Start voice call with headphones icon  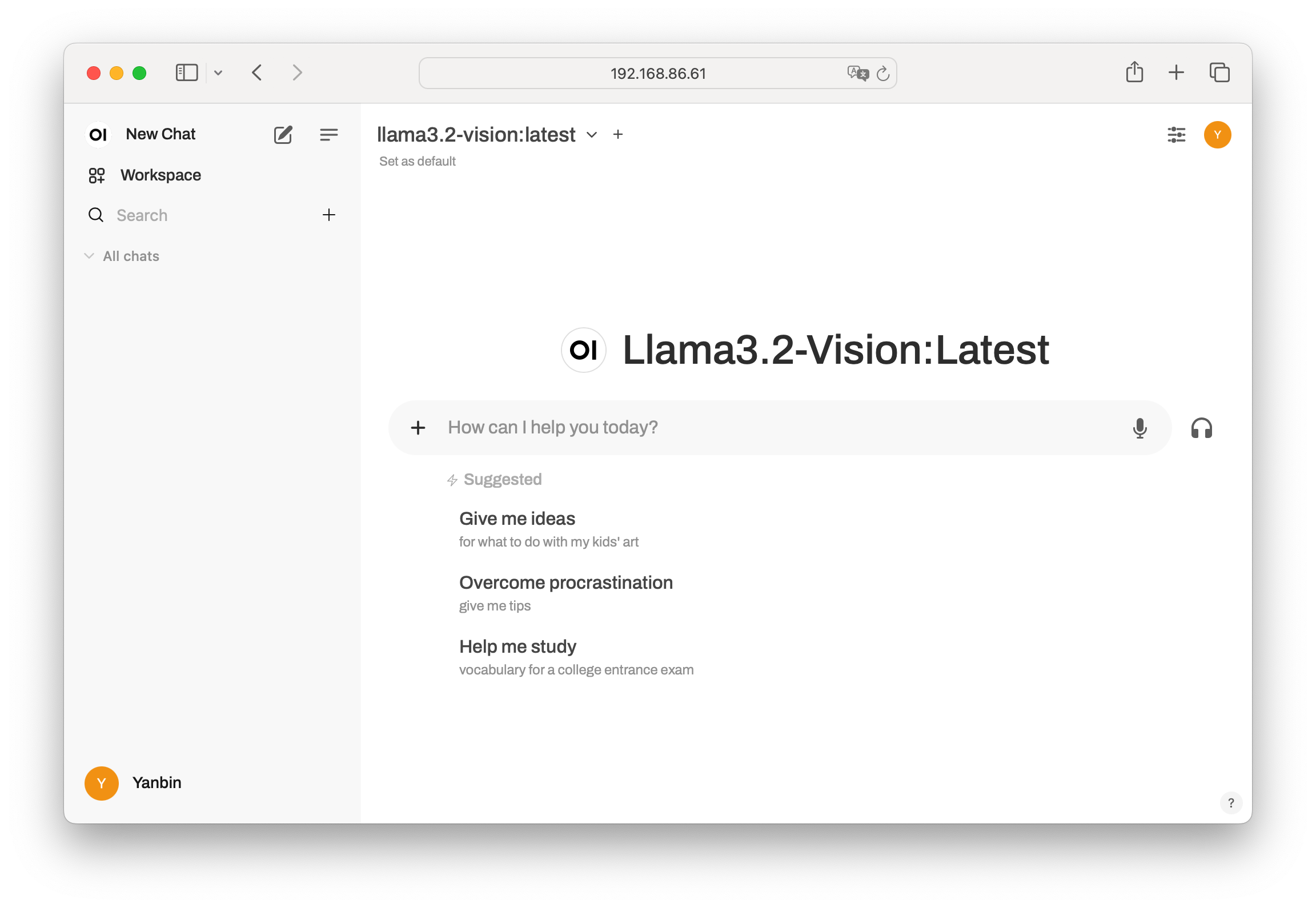(x=1201, y=428)
